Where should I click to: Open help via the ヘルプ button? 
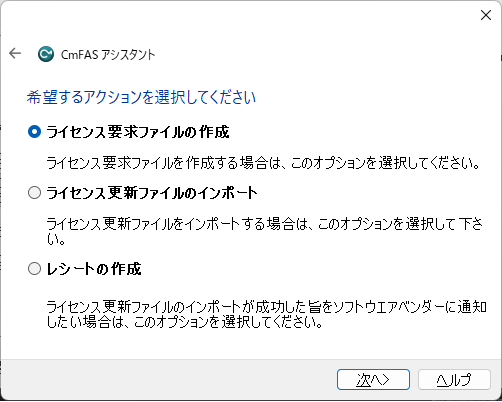tap(454, 379)
